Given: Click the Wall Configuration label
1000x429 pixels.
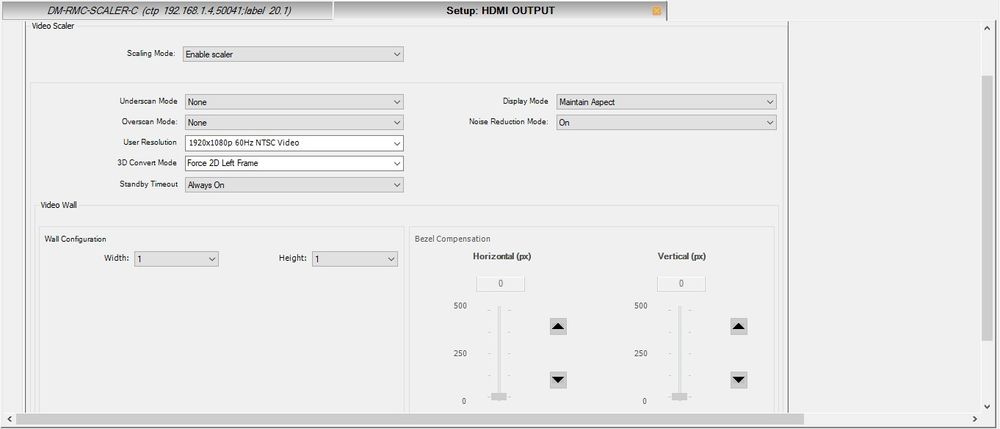Looking at the screenshot, I should pos(75,239).
